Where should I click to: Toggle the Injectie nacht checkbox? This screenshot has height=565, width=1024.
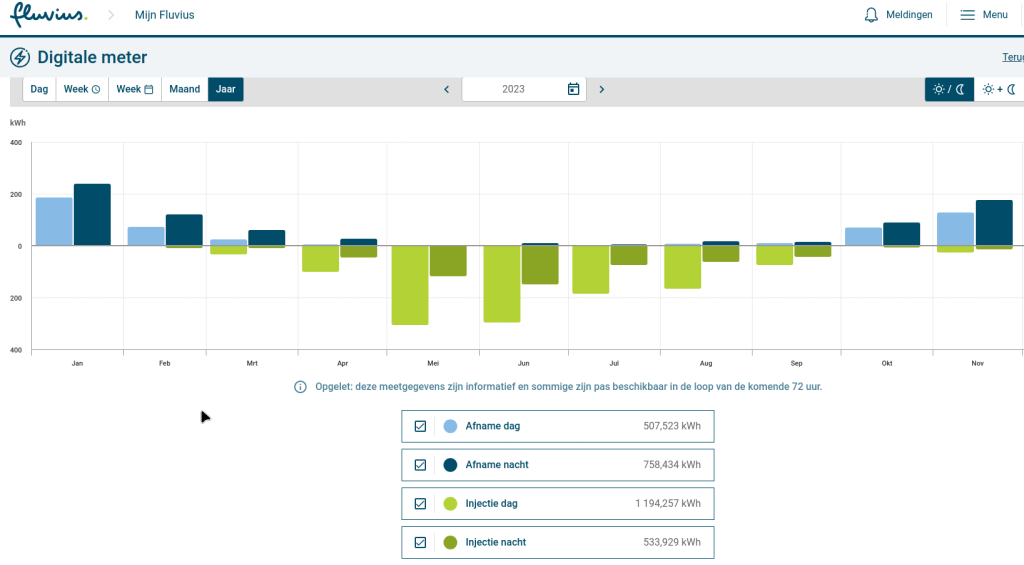[420, 542]
